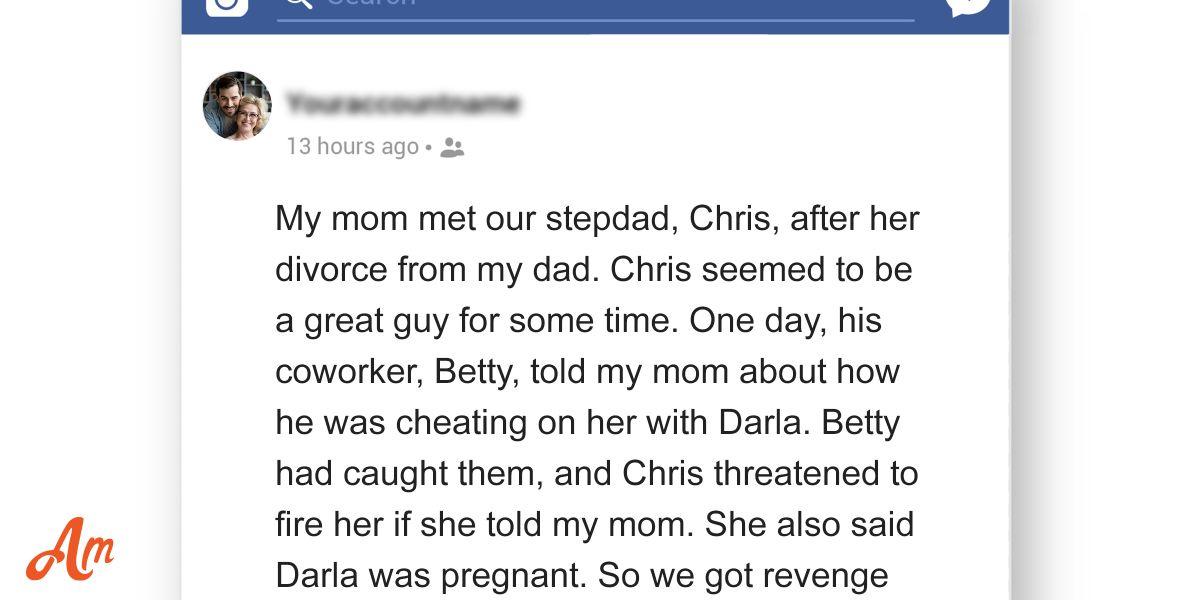Click the line 'had caught them, and Chris'
Viewport: 1200px width, 600px height.
pyautogui.click(x=597, y=473)
